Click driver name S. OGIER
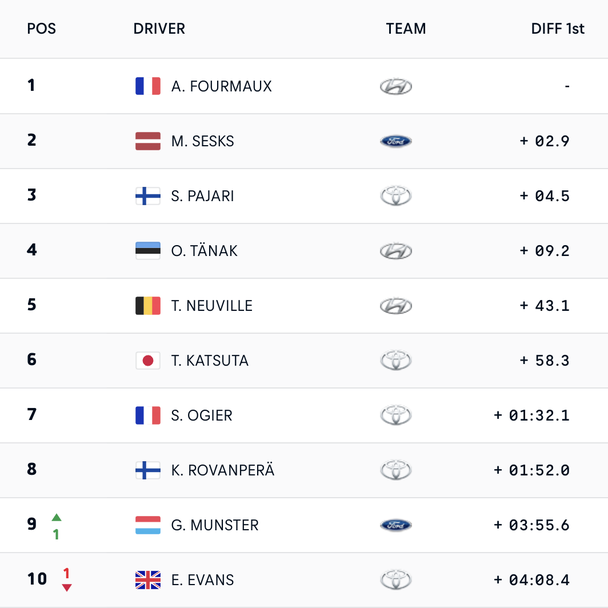The width and height of the screenshot is (608, 608). 201,415
